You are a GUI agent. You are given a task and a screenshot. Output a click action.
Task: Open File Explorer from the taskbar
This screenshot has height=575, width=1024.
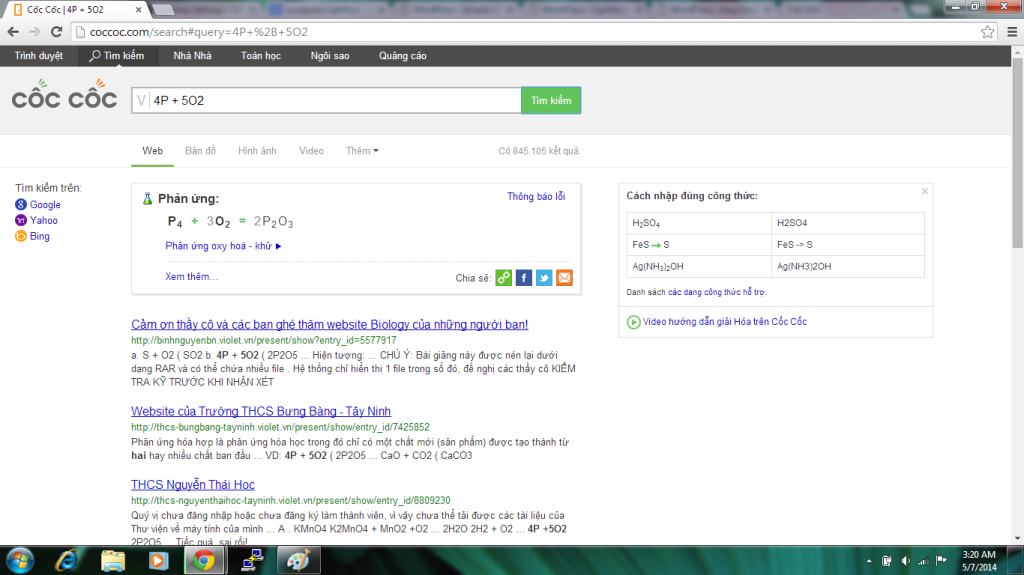pos(113,561)
